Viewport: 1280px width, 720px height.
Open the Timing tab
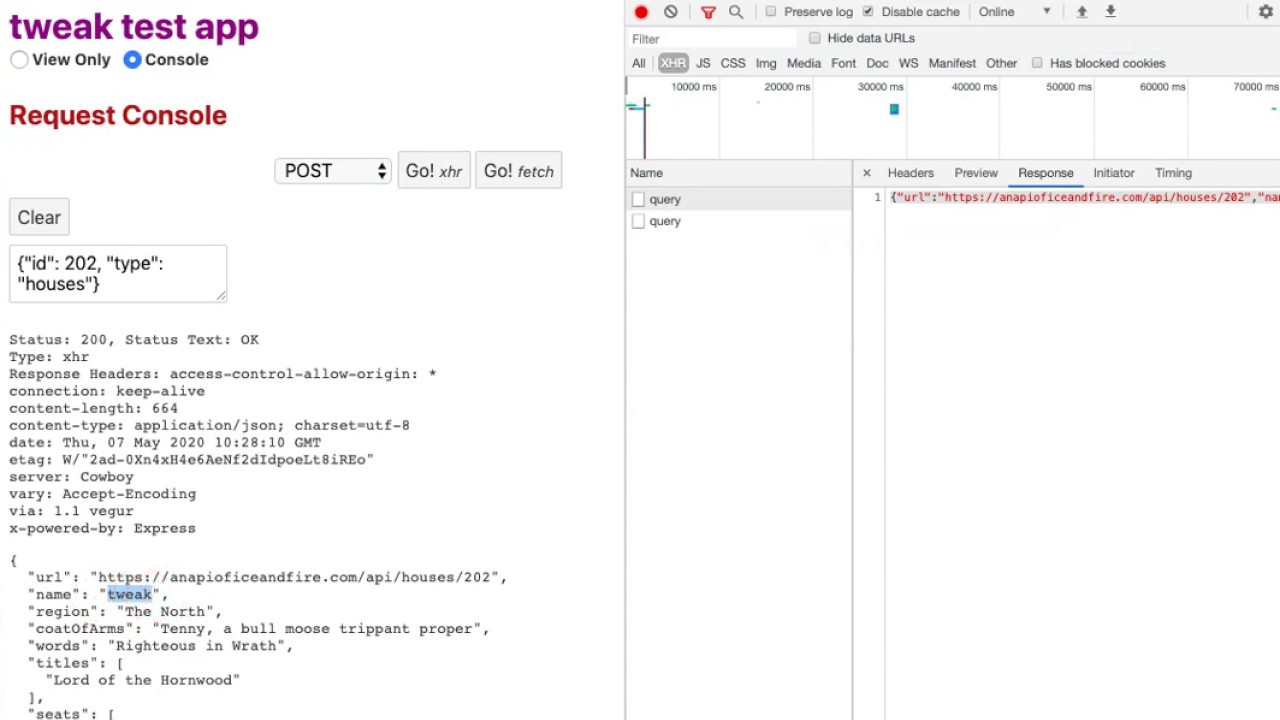(x=1173, y=173)
